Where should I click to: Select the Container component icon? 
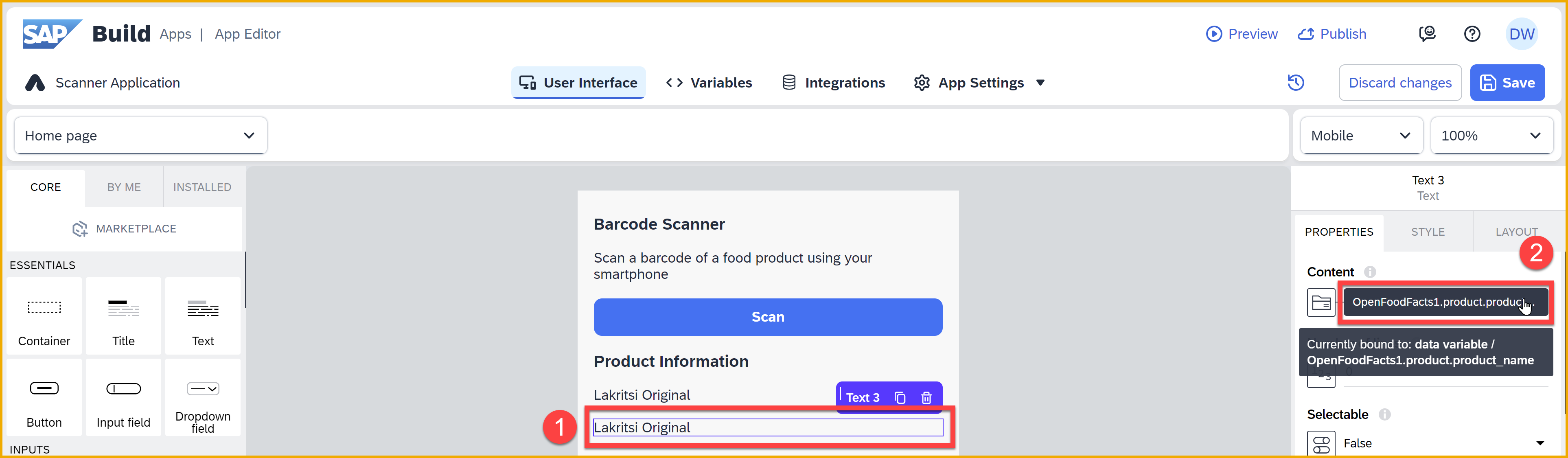tap(44, 307)
